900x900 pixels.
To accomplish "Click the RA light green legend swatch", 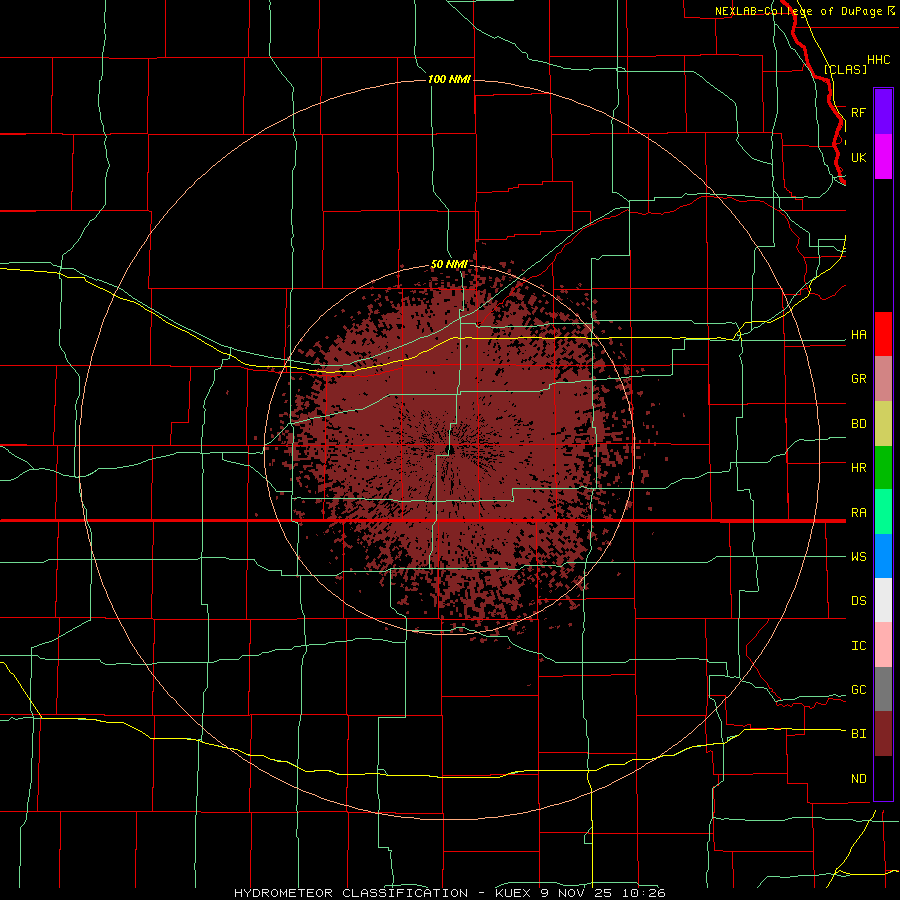I will pos(883,512).
